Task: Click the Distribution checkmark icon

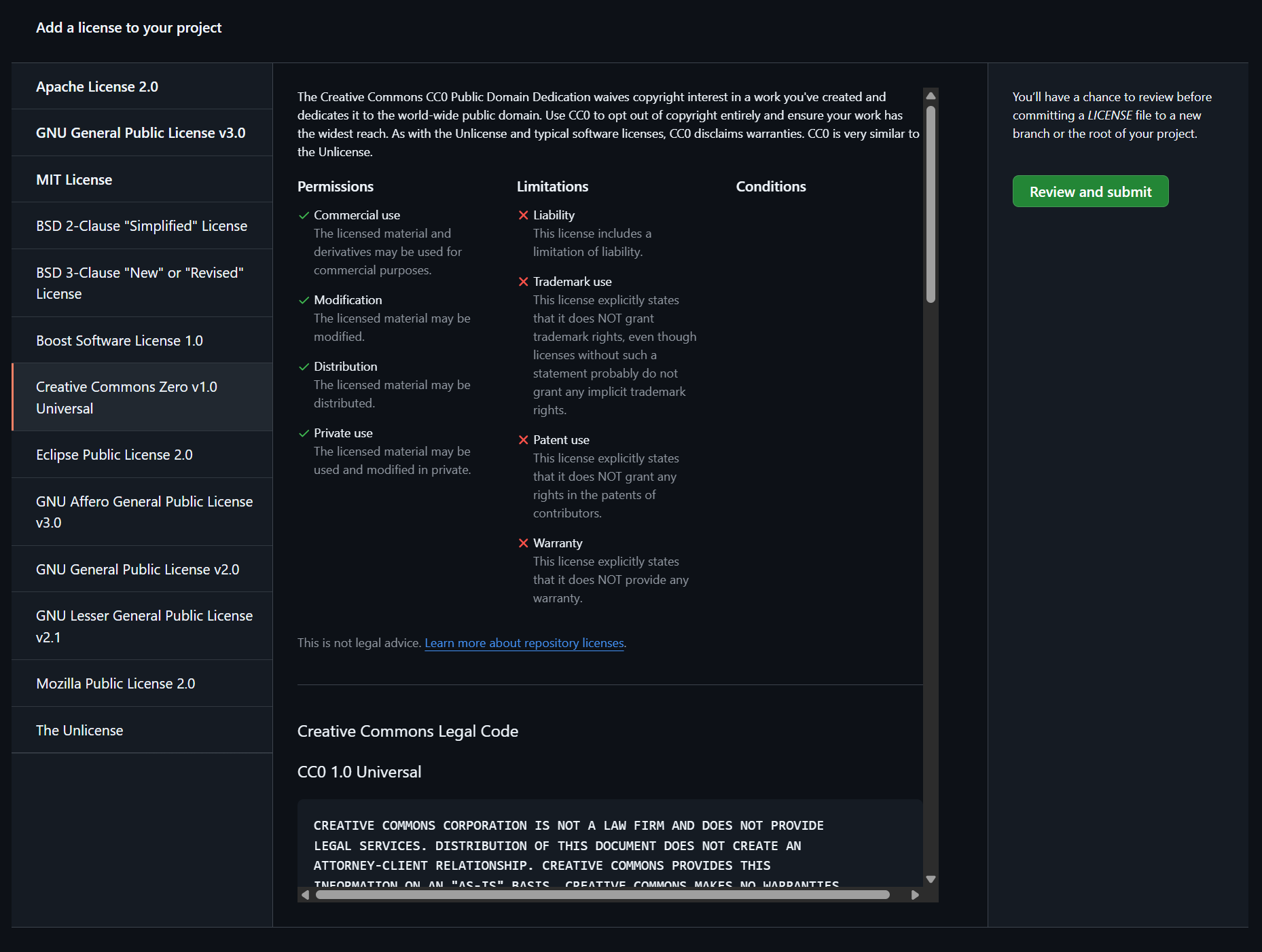Action: pos(304,367)
